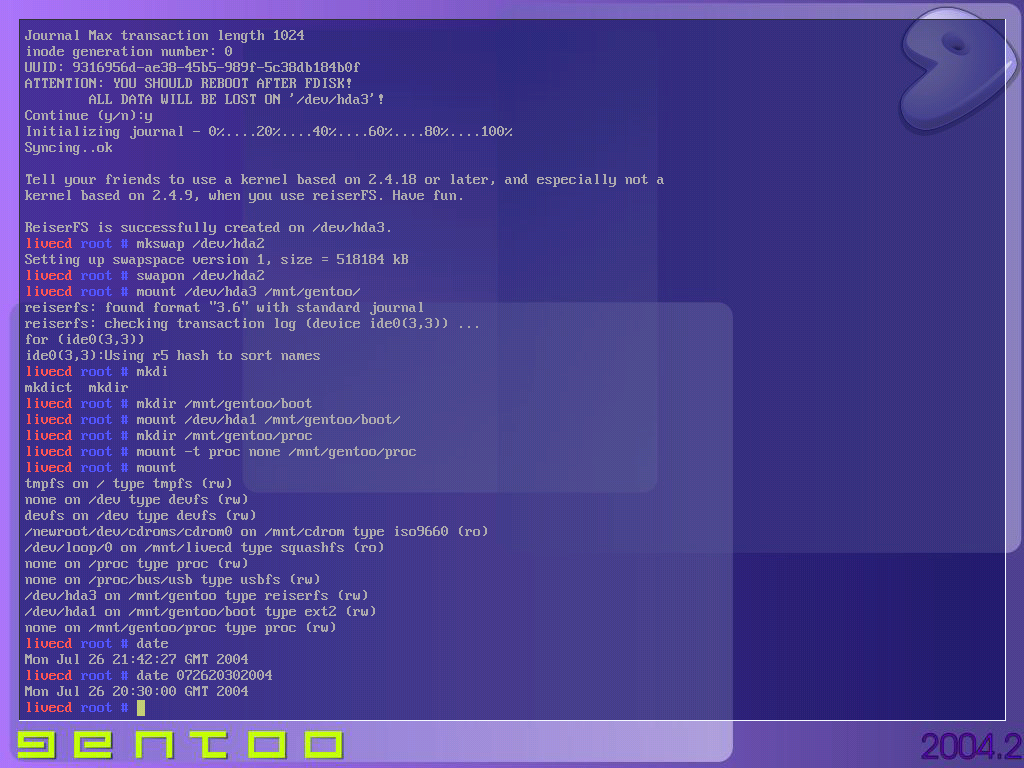Image resolution: width=1024 pixels, height=768 pixels.
Task: Click 'tmpfs on / type tmpfs' line
Action: [x=129, y=484]
